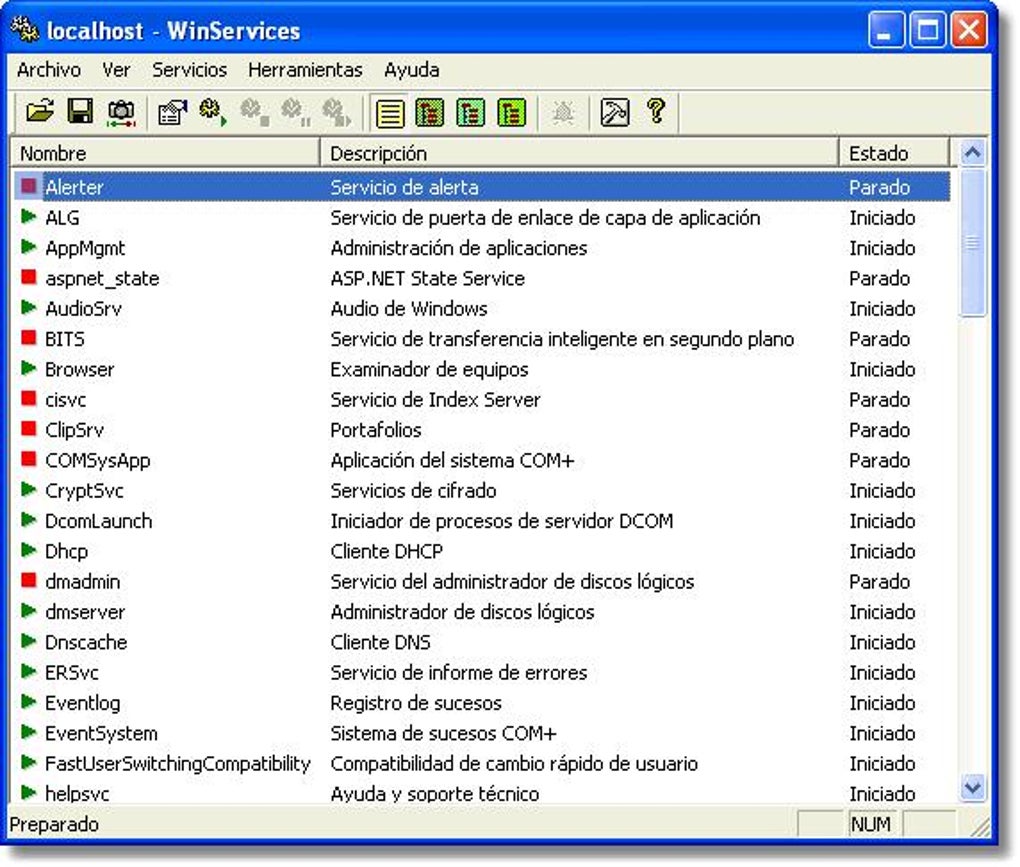Open the Archivo menu
The image size is (1020, 867).
(x=48, y=70)
